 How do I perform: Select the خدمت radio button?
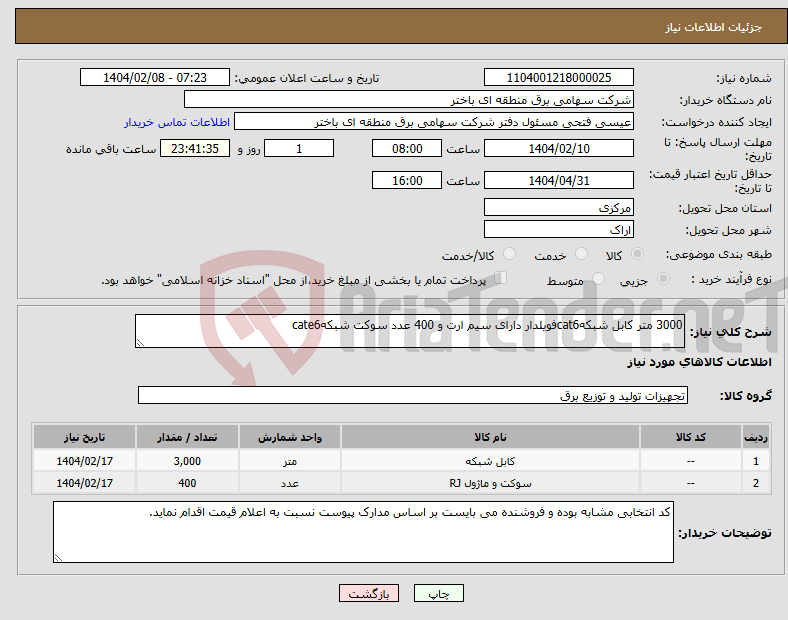click(x=581, y=254)
